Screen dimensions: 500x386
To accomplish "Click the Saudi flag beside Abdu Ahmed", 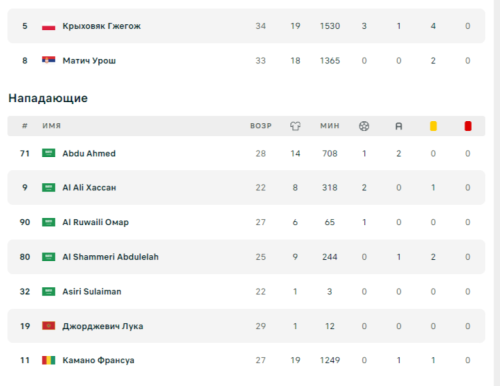I will coord(49,153).
